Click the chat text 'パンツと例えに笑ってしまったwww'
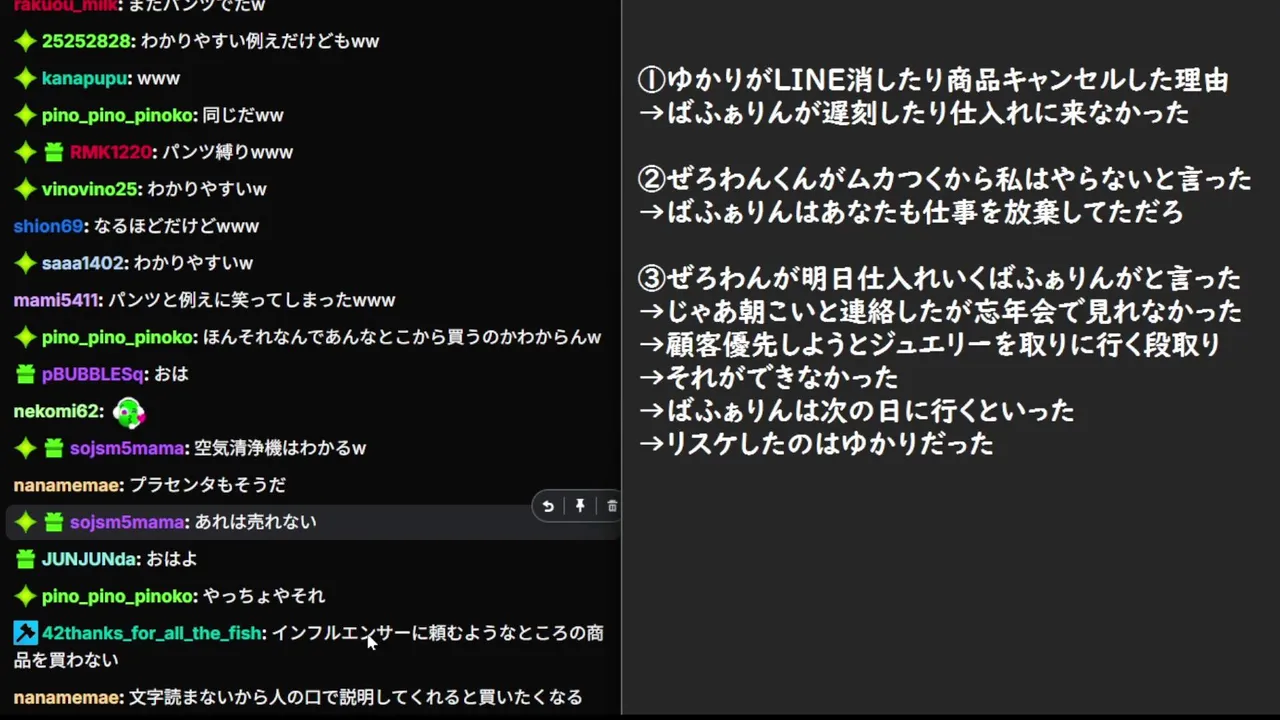 click(x=252, y=300)
